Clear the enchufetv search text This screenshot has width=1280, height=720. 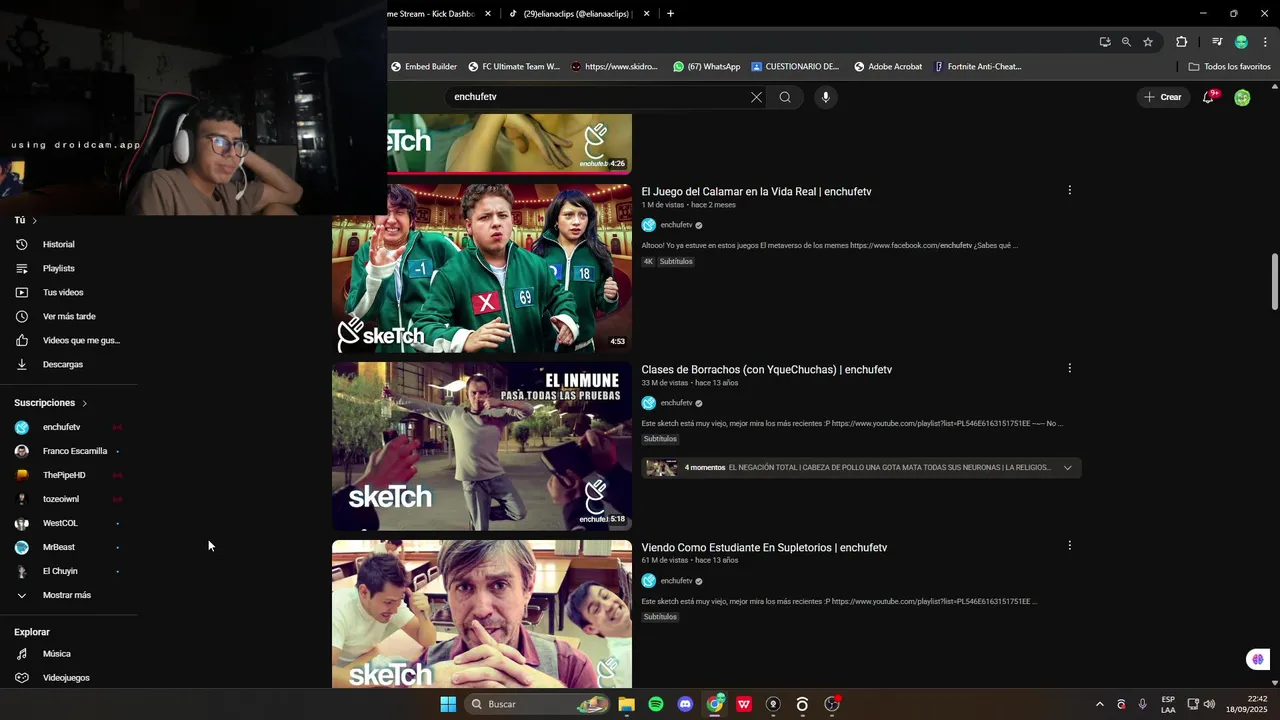[x=756, y=97]
